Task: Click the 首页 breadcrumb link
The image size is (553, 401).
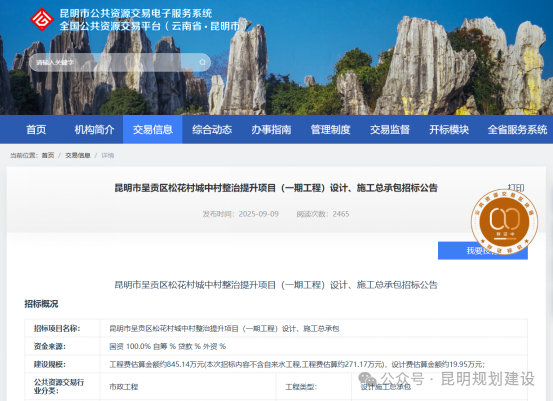Action: point(48,155)
